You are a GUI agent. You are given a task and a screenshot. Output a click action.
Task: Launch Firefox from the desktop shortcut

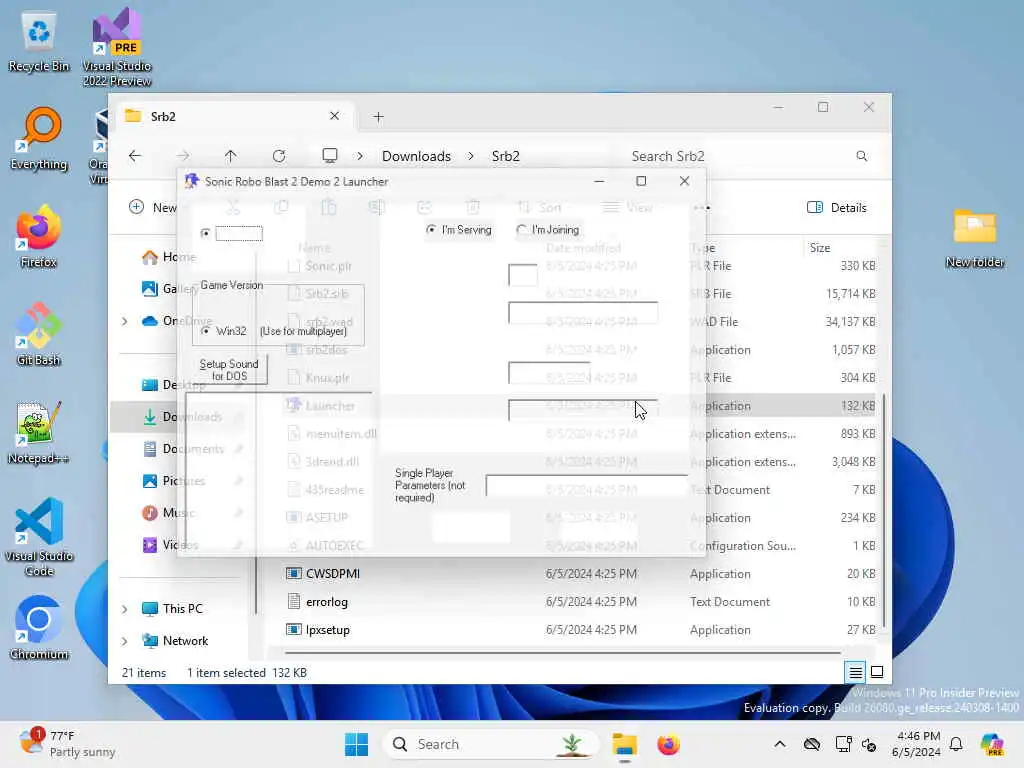[39, 237]
